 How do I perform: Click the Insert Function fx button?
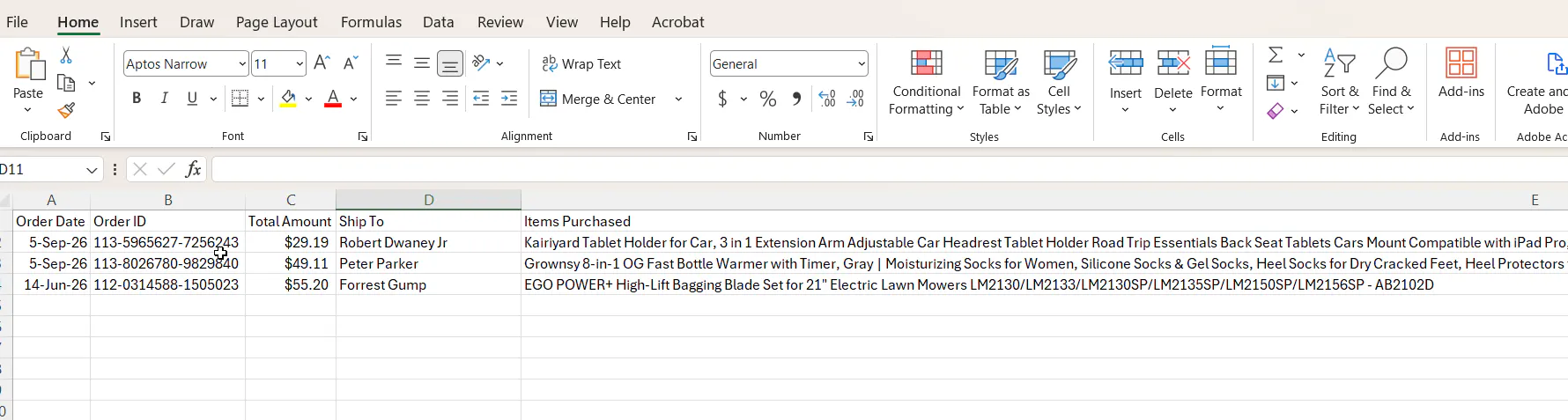[193, 169]
